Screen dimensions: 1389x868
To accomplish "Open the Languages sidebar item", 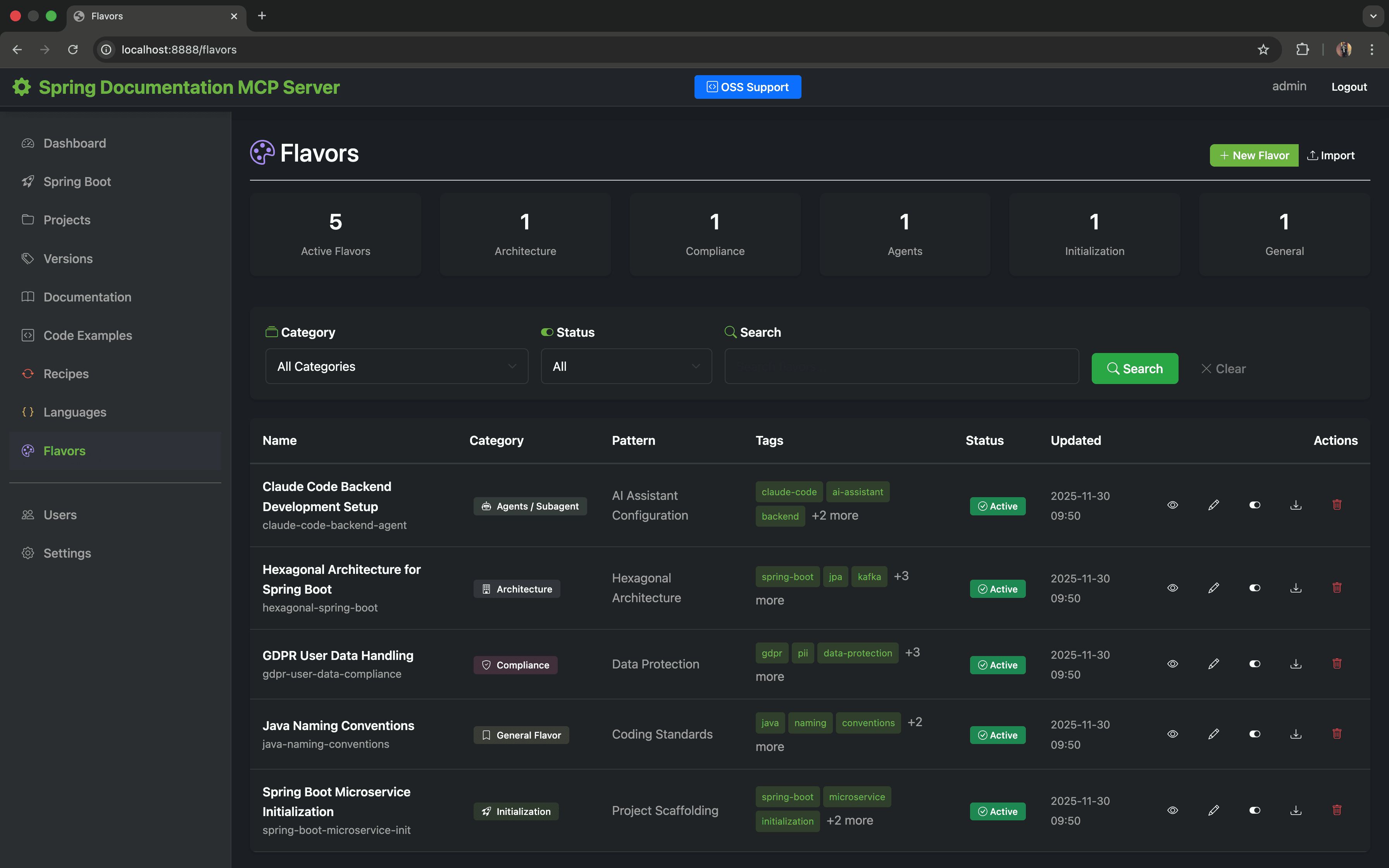I will [75, 412].
